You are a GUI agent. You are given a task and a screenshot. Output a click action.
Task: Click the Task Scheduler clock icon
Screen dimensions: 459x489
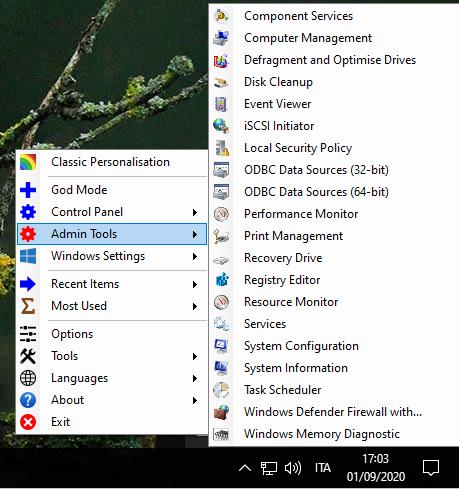coord(221,390)
